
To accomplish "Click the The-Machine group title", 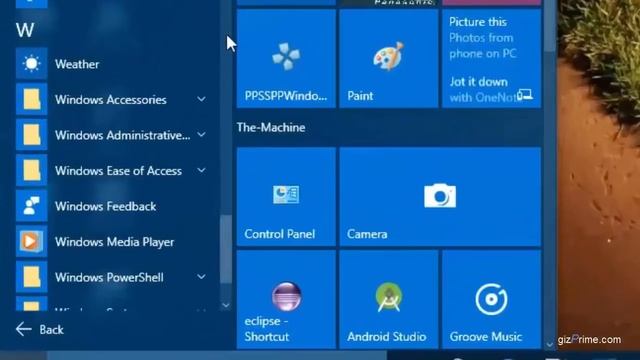I will tap(271, 127).
